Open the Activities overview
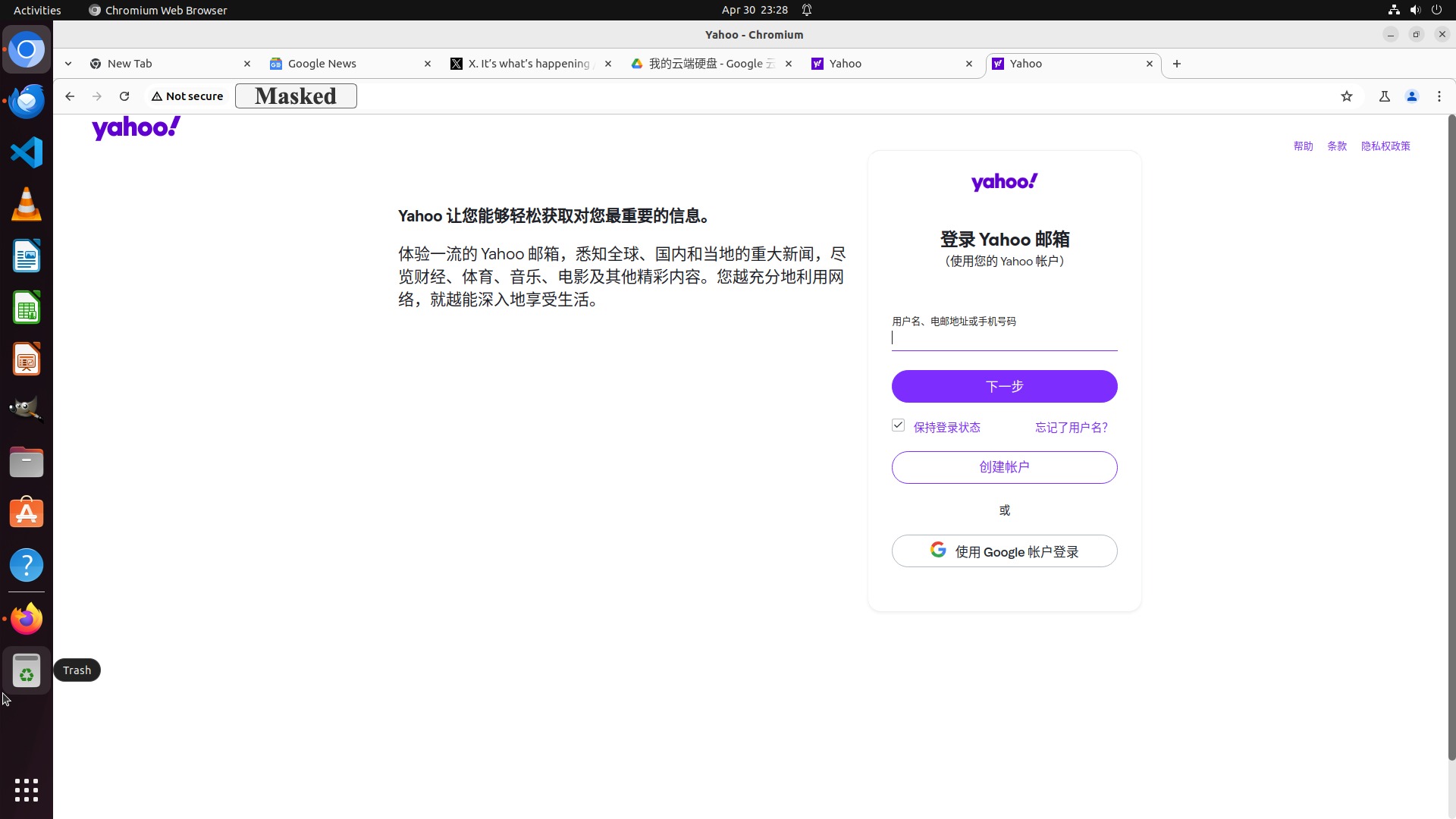Screen dimensions: 1456x819 point(37,10)
